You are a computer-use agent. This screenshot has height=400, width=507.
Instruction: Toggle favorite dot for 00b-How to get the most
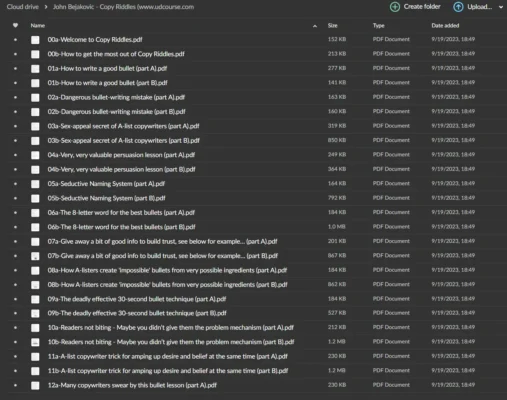pyautogui.click(x=15, y=54)
